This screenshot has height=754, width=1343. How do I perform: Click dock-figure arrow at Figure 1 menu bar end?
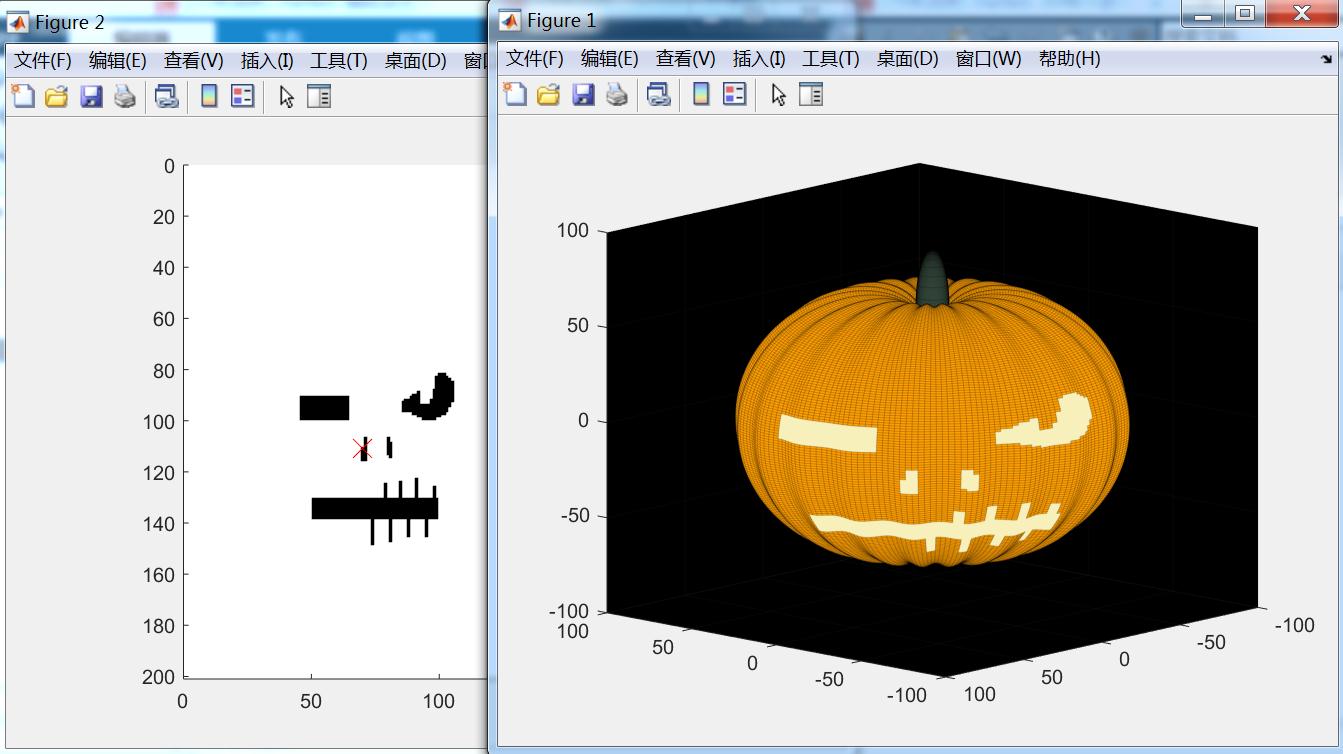[x=1326, y=59]
